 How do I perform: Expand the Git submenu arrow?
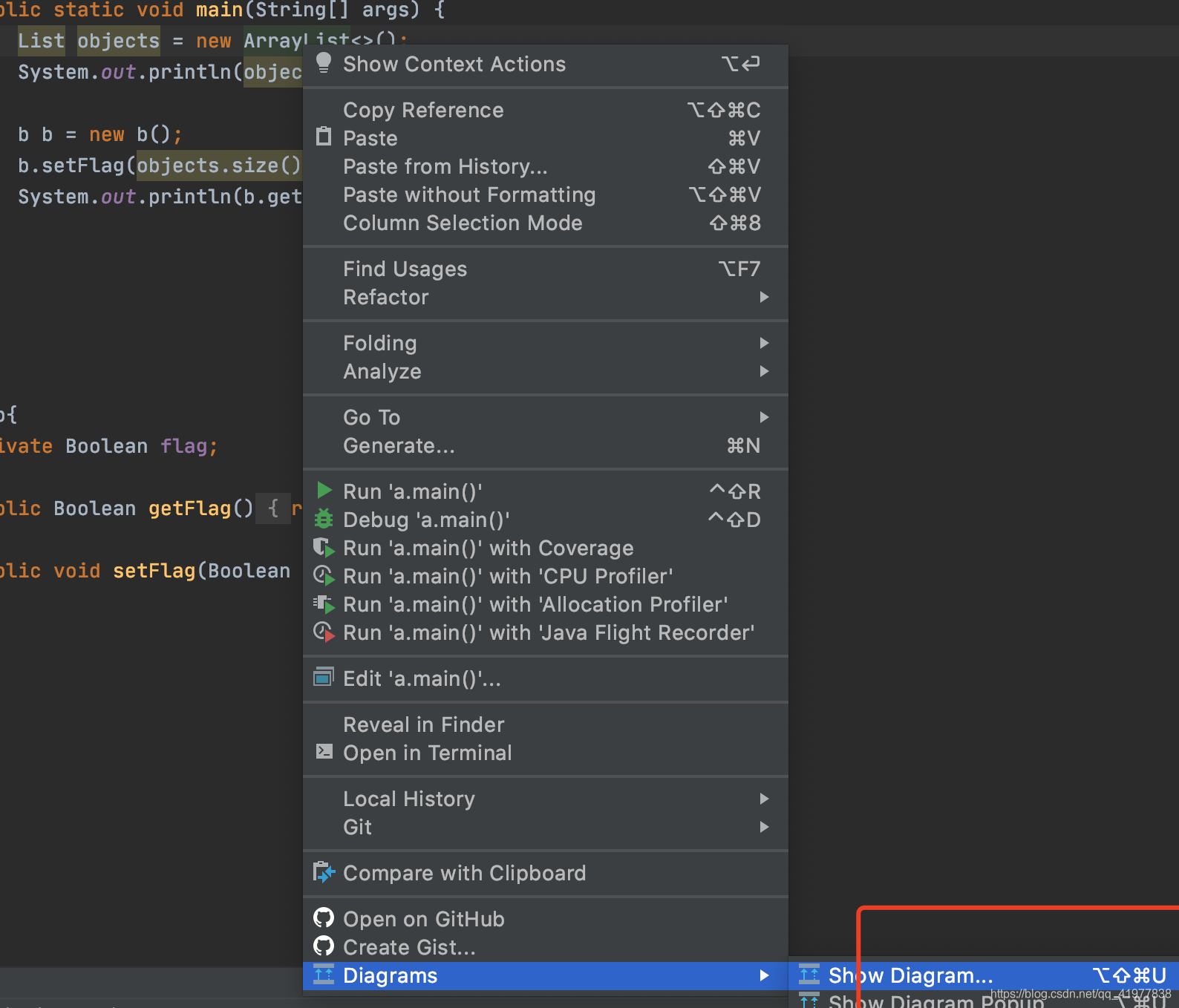764,827
